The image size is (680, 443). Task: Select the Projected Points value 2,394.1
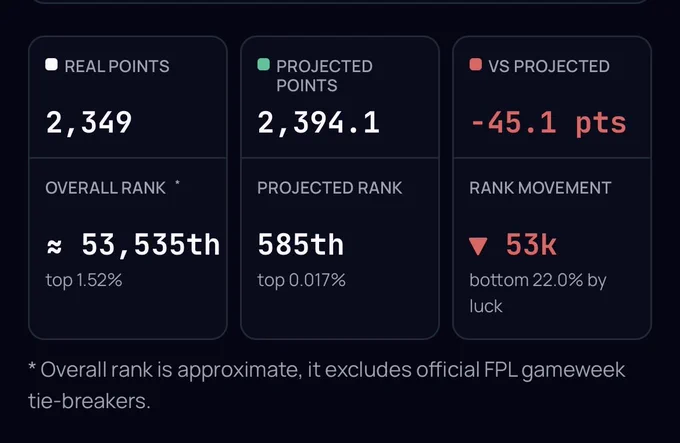click(318, 123)
